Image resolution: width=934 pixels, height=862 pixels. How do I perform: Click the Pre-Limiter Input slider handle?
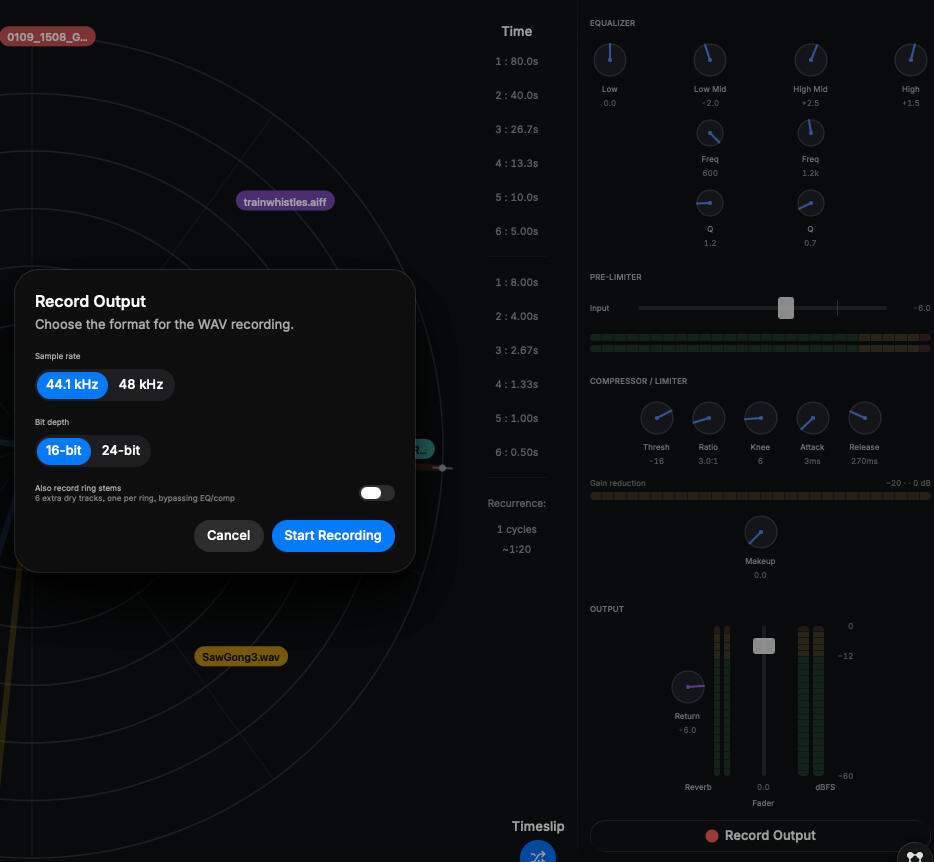(x=786, y=308)
